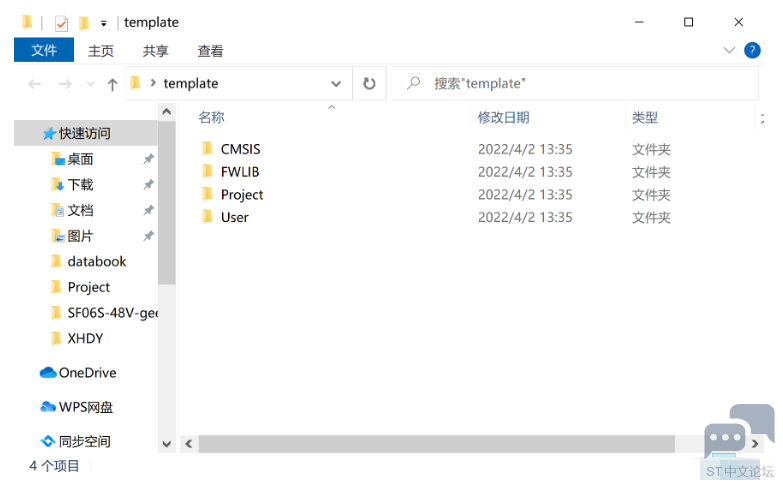
Task: Click the back navigation arrow
Action: (34, 84)
